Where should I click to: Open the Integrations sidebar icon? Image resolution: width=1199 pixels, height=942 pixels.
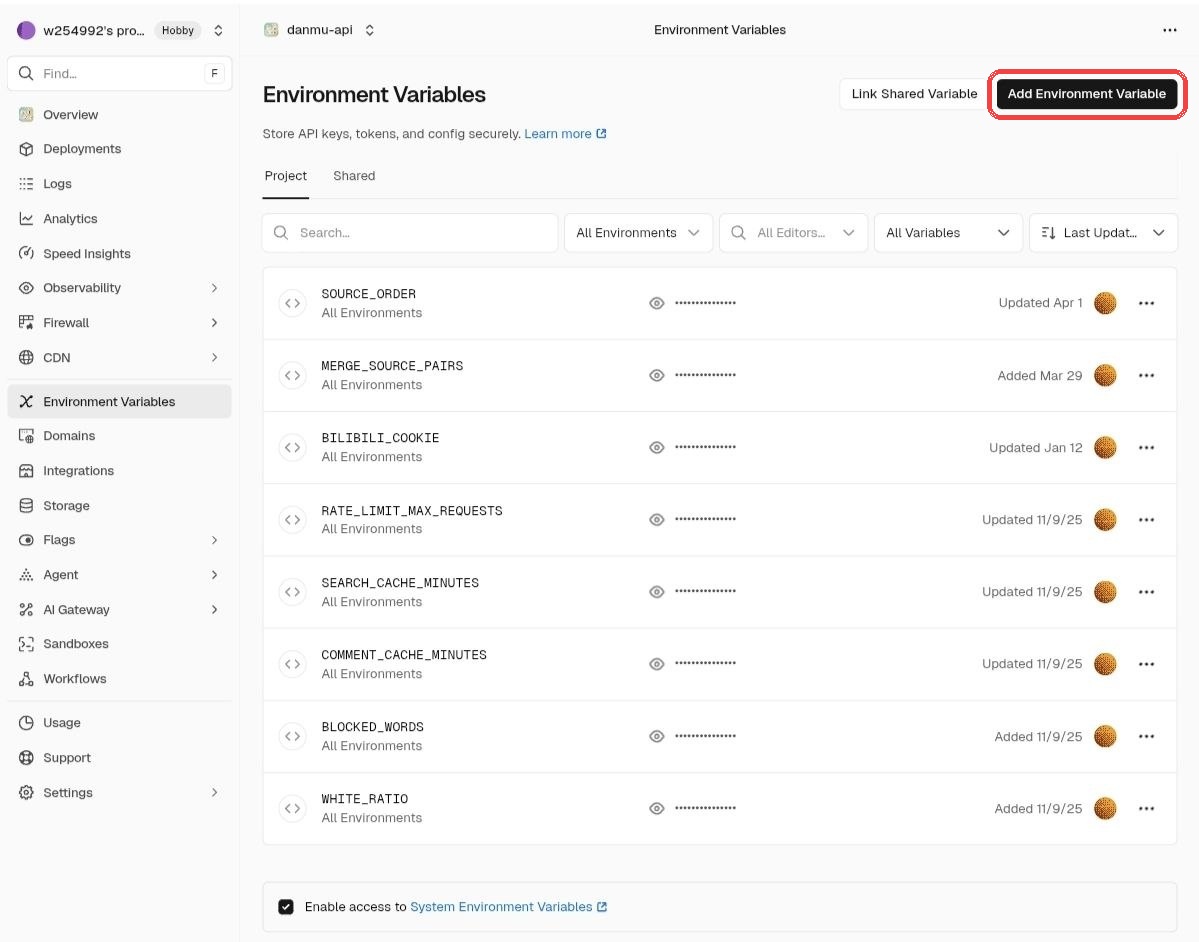tap(26, 471)
